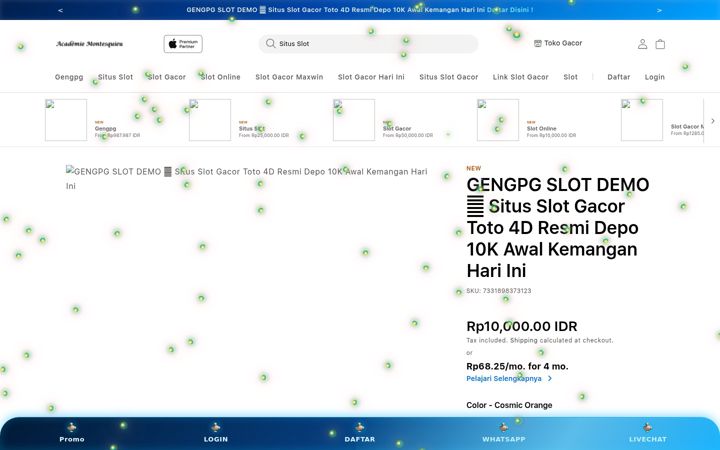The height and width of the screenshot is (450, 720).
Task: Click the Daftar Disini announcement link
Action: [x=510, y=10]
